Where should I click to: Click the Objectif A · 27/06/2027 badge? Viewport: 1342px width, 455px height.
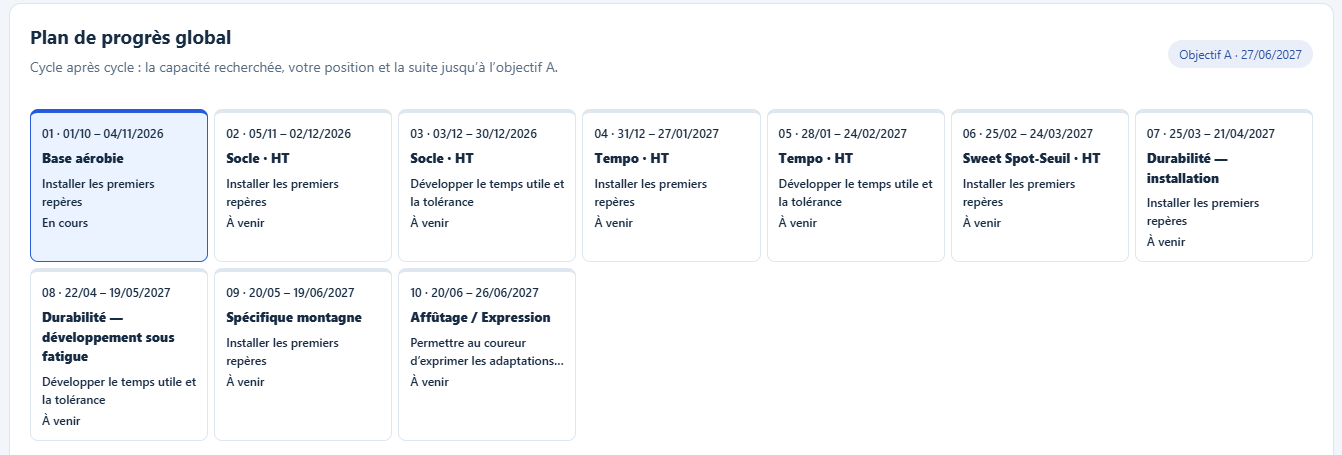(1240, 55)
